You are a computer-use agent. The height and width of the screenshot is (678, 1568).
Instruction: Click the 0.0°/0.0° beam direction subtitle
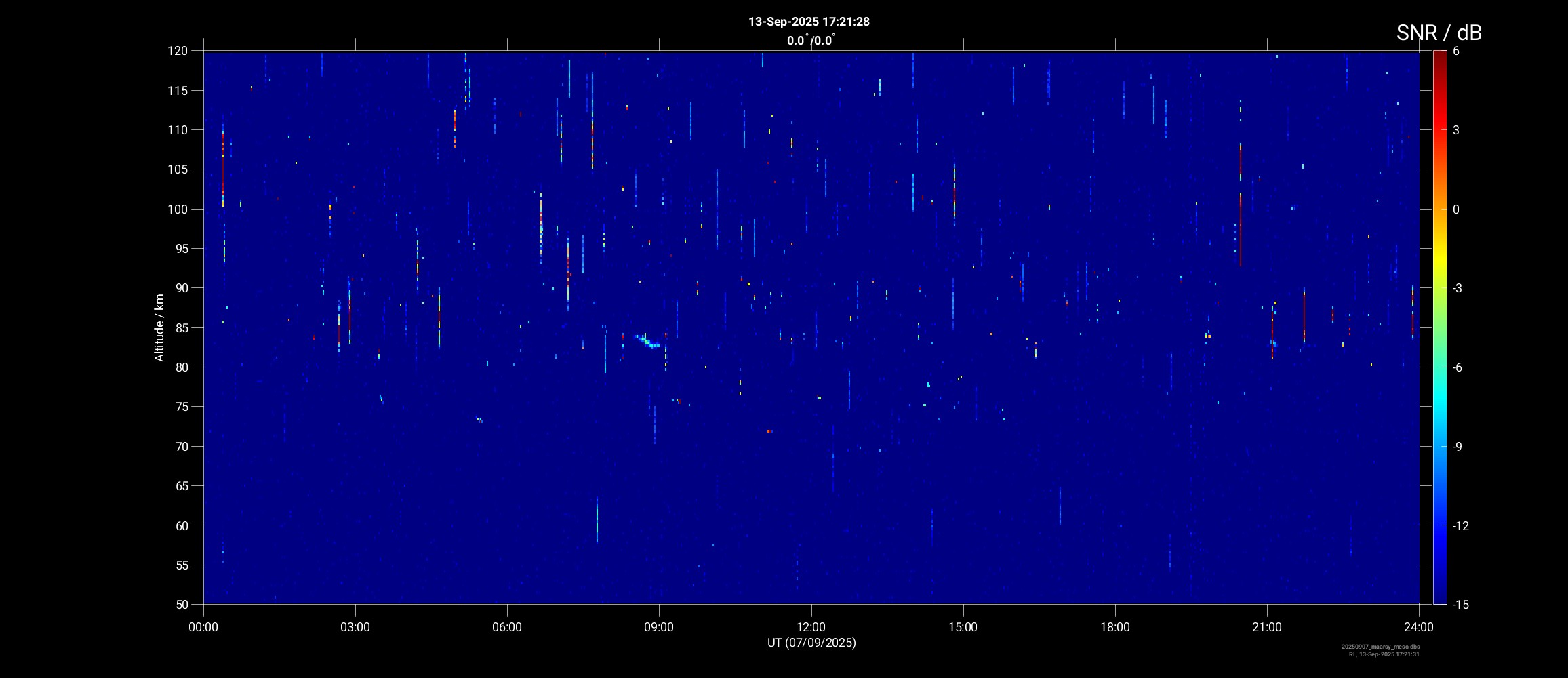(x=810, y=41)
